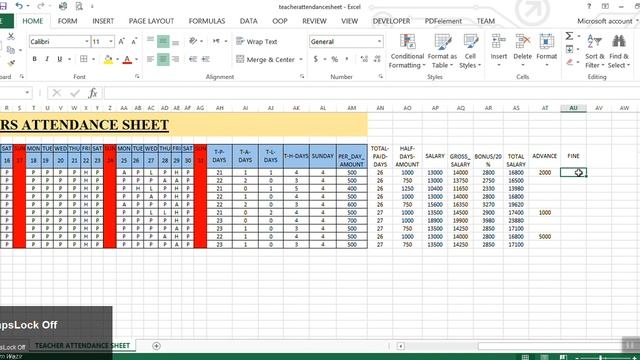The width and height of the screenshot is (640, 360).
Task: Click the formula bar input field
Action: click(x=371, y=93)
